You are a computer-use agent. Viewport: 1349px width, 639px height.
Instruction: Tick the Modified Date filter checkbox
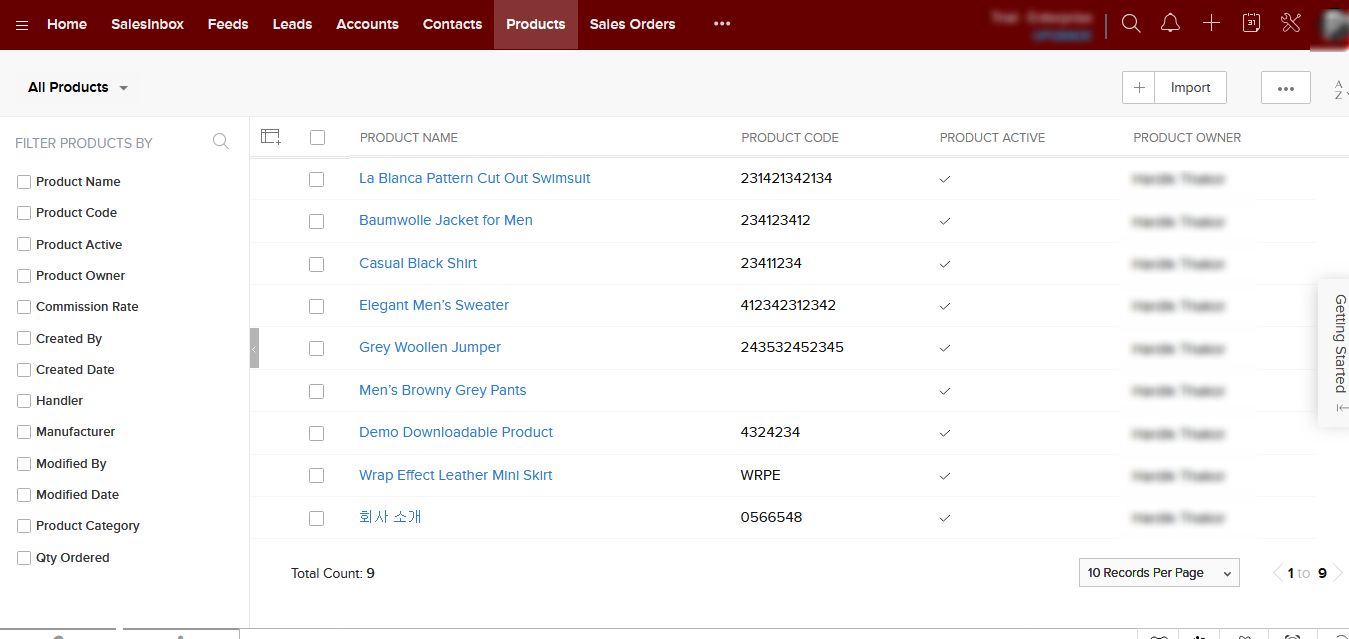coord(24,494)
